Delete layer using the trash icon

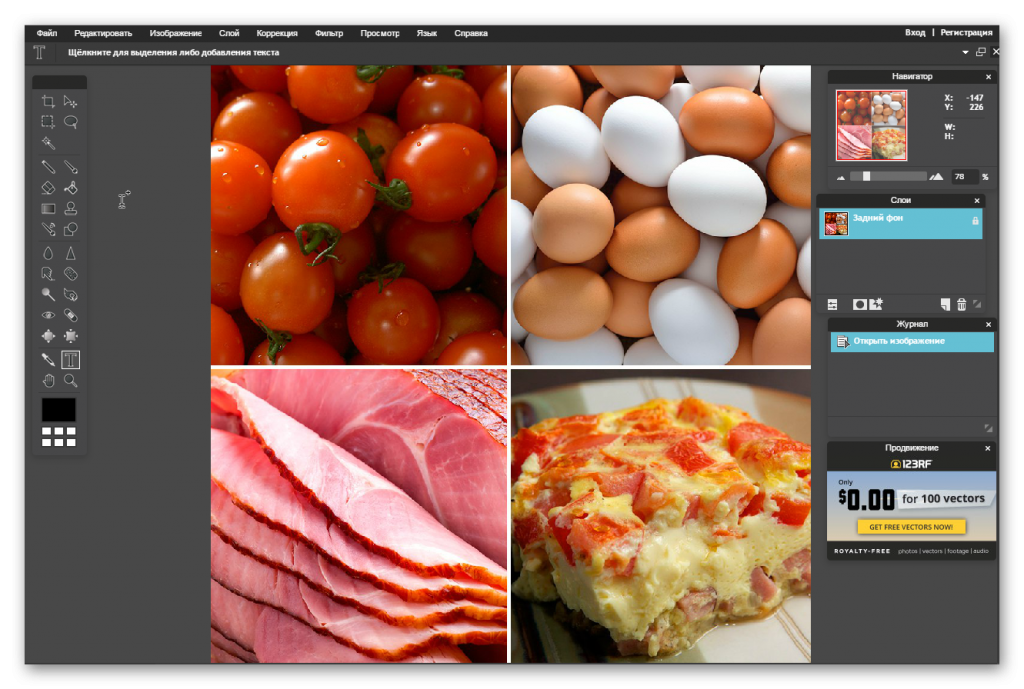[962, 304]
